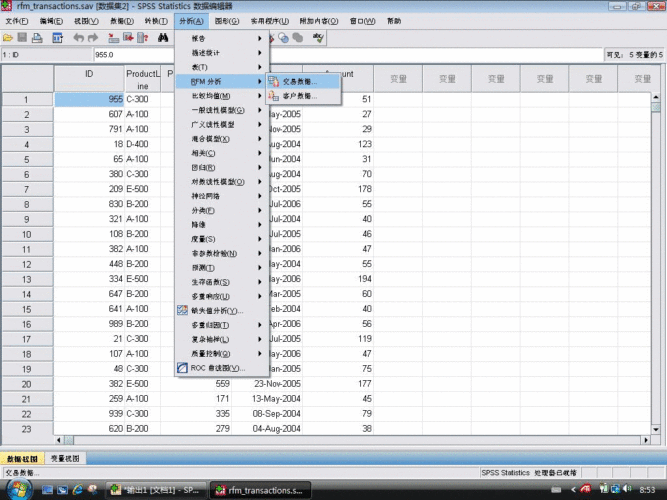The width and height of the screenshot is (667, 500).
Task: Click the network tray icon
Action: 615,489
